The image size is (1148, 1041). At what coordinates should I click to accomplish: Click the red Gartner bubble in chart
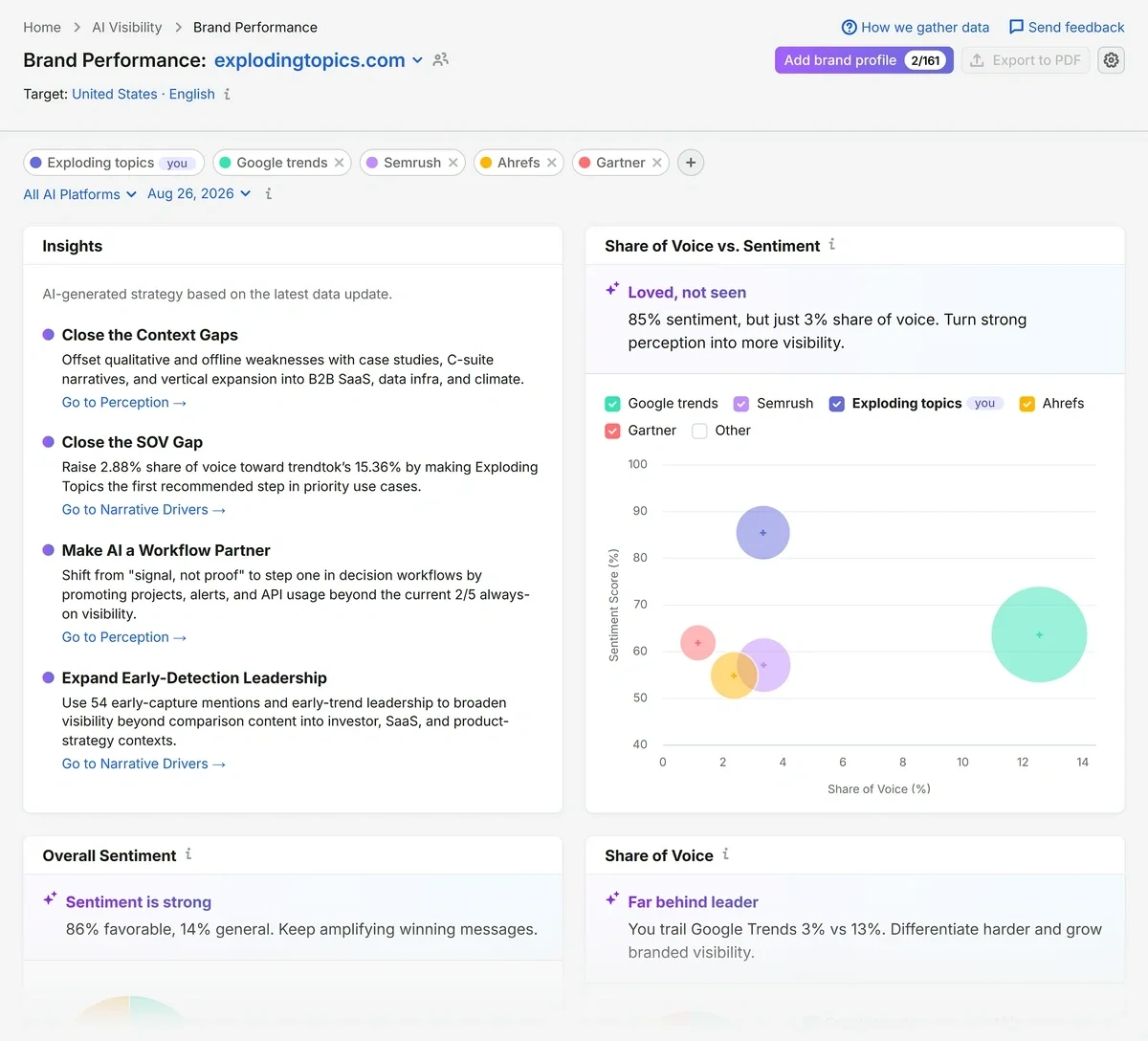click(x=697, y=642)
